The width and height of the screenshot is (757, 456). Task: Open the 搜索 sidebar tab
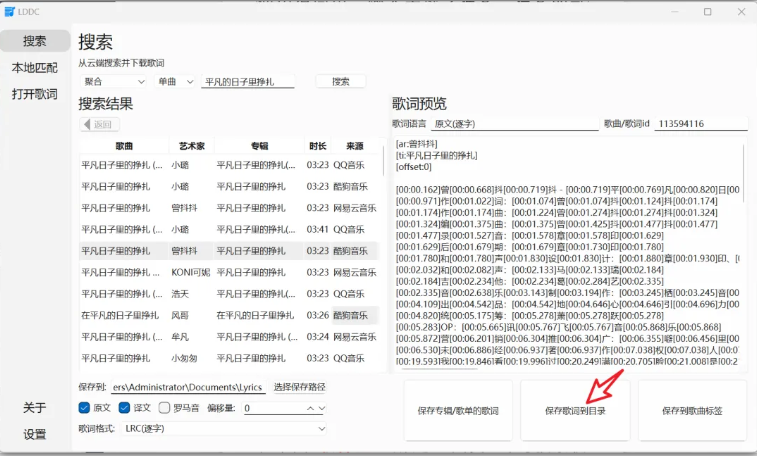(35, 41)
